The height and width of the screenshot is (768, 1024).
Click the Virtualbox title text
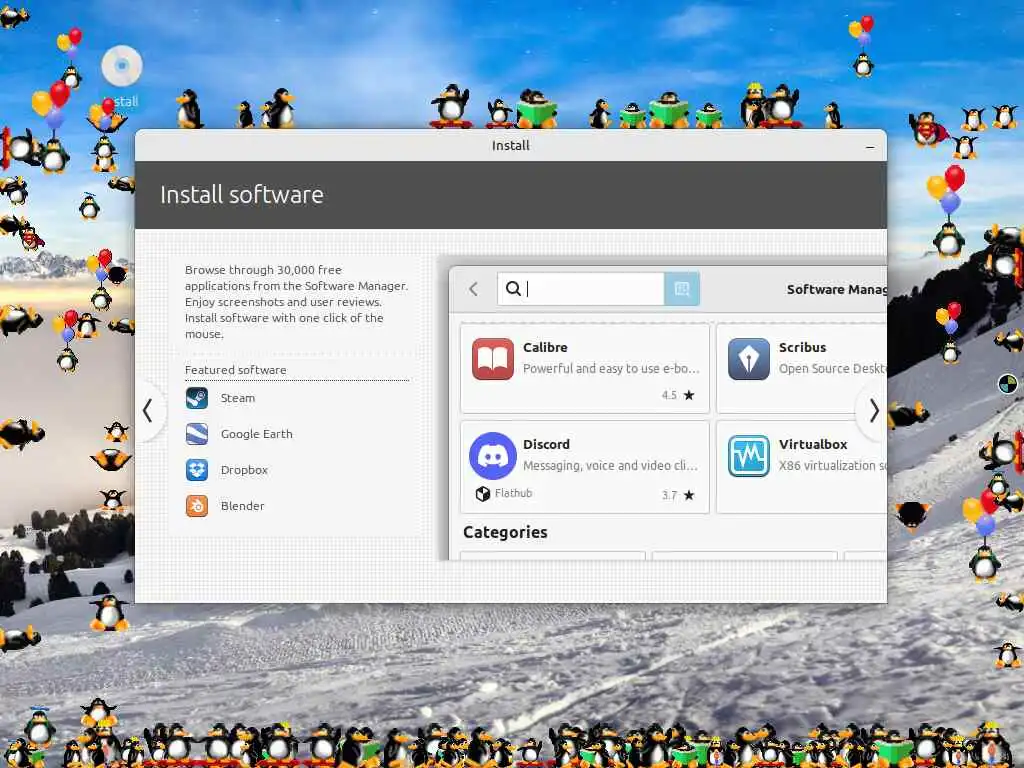tap(812, 444)
